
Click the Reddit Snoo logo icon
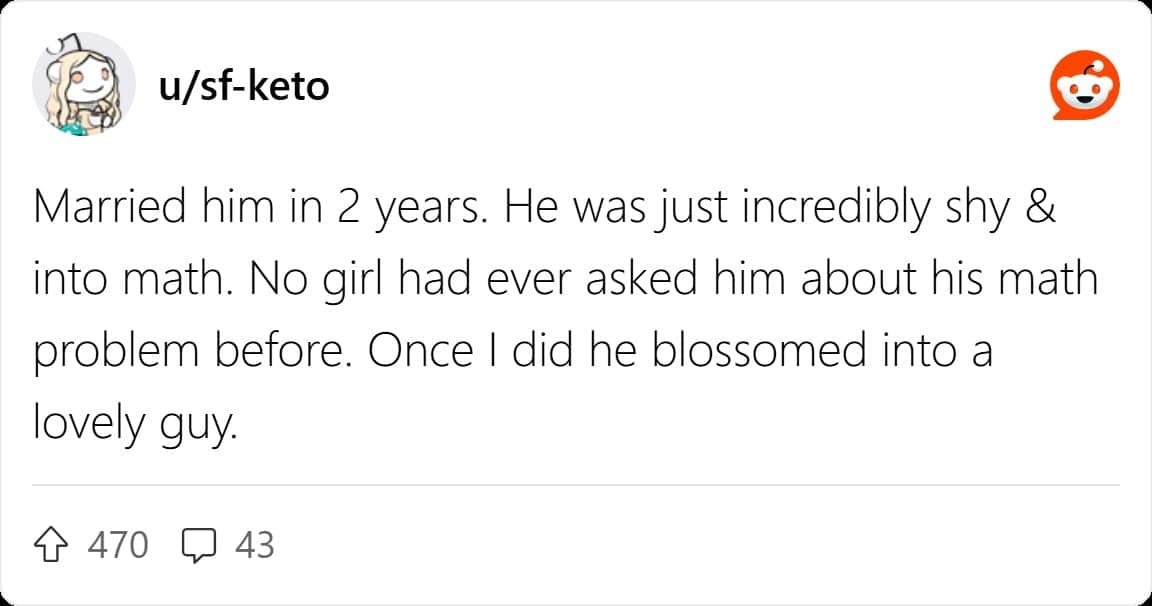(x=1084, y=88)
